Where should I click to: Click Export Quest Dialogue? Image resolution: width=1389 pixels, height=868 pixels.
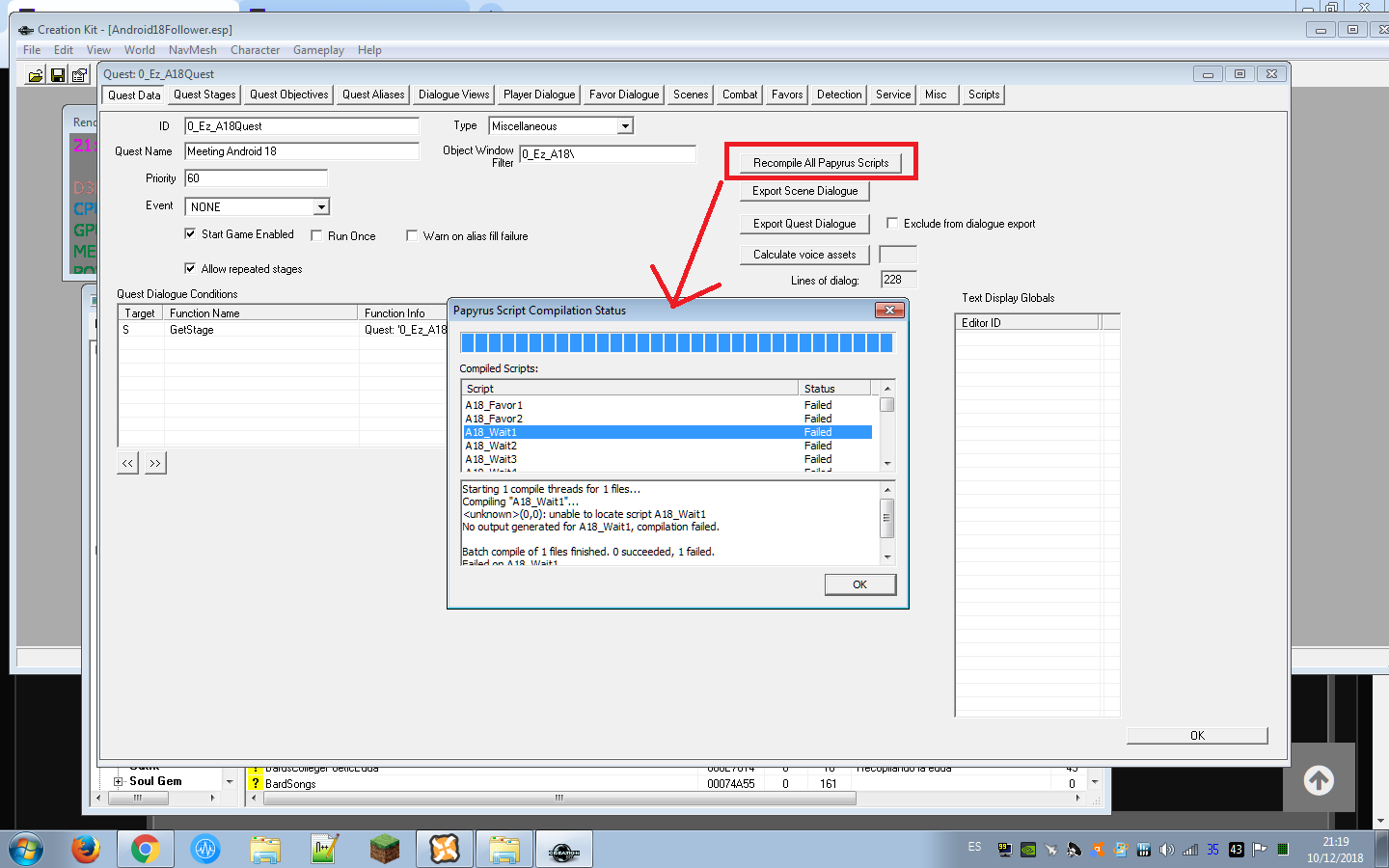(x=804, y=224)
